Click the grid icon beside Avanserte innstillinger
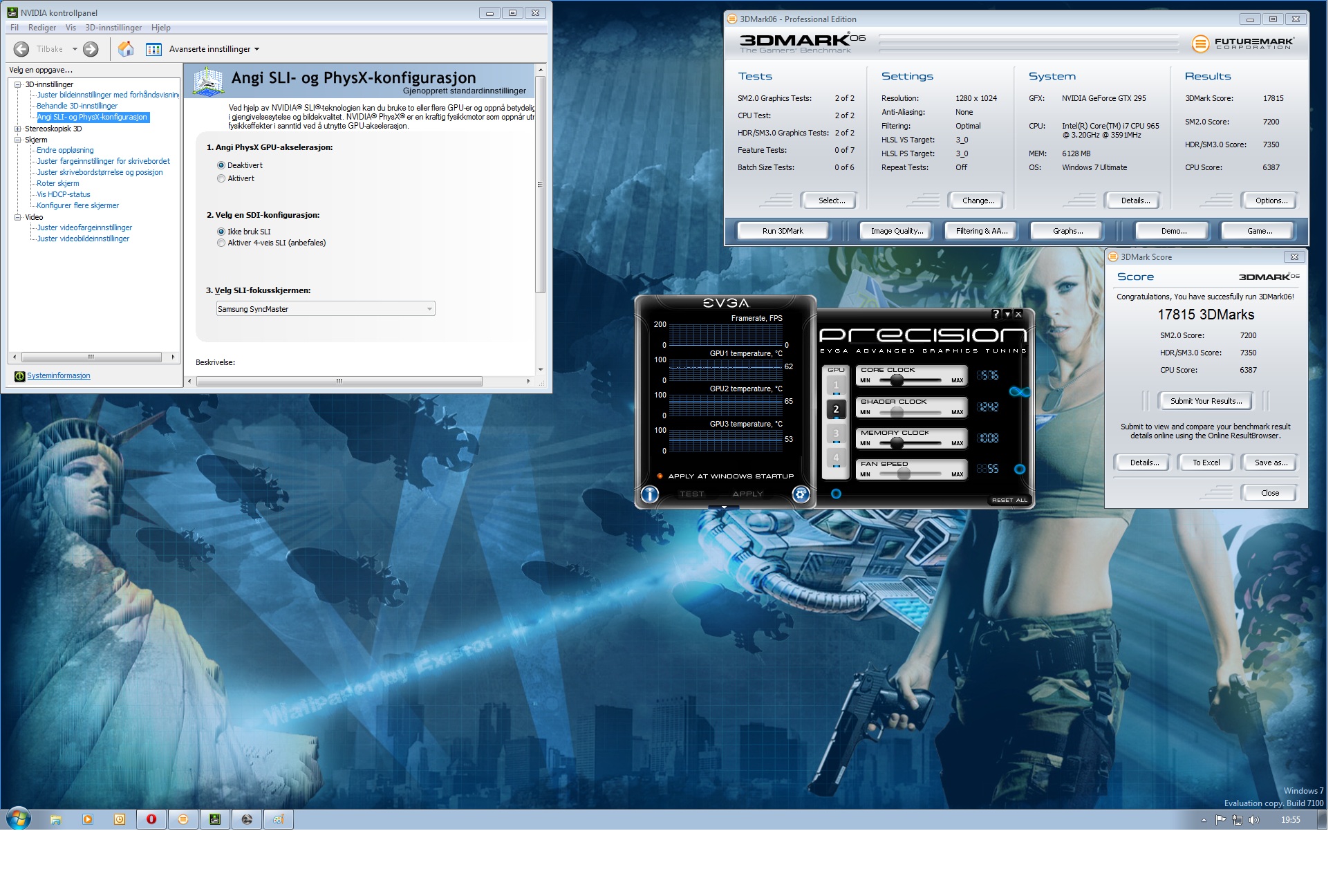1344x896 pixels. (x=153, y=49)
